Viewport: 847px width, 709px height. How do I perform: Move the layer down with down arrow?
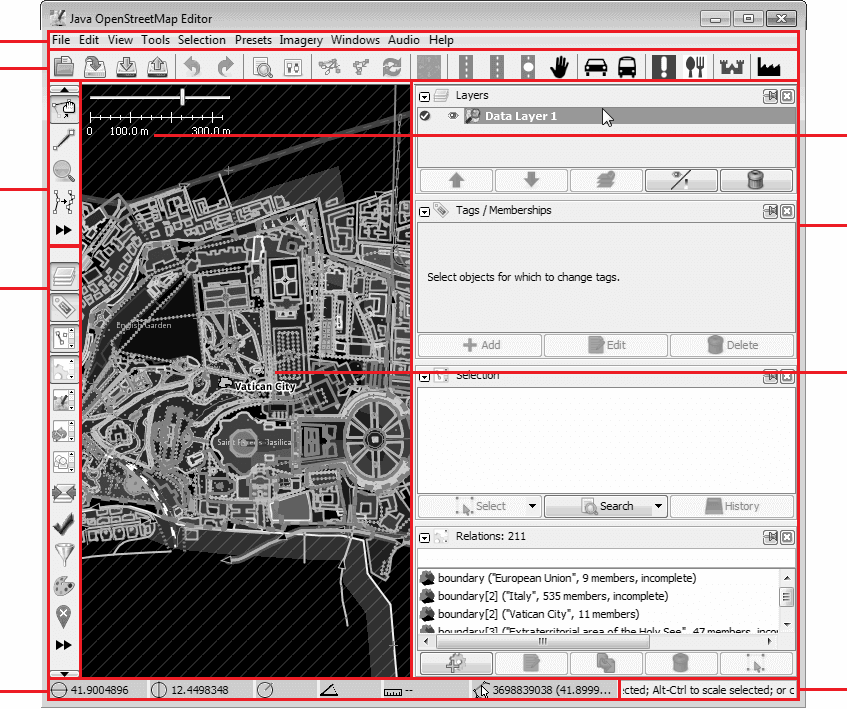532,180
